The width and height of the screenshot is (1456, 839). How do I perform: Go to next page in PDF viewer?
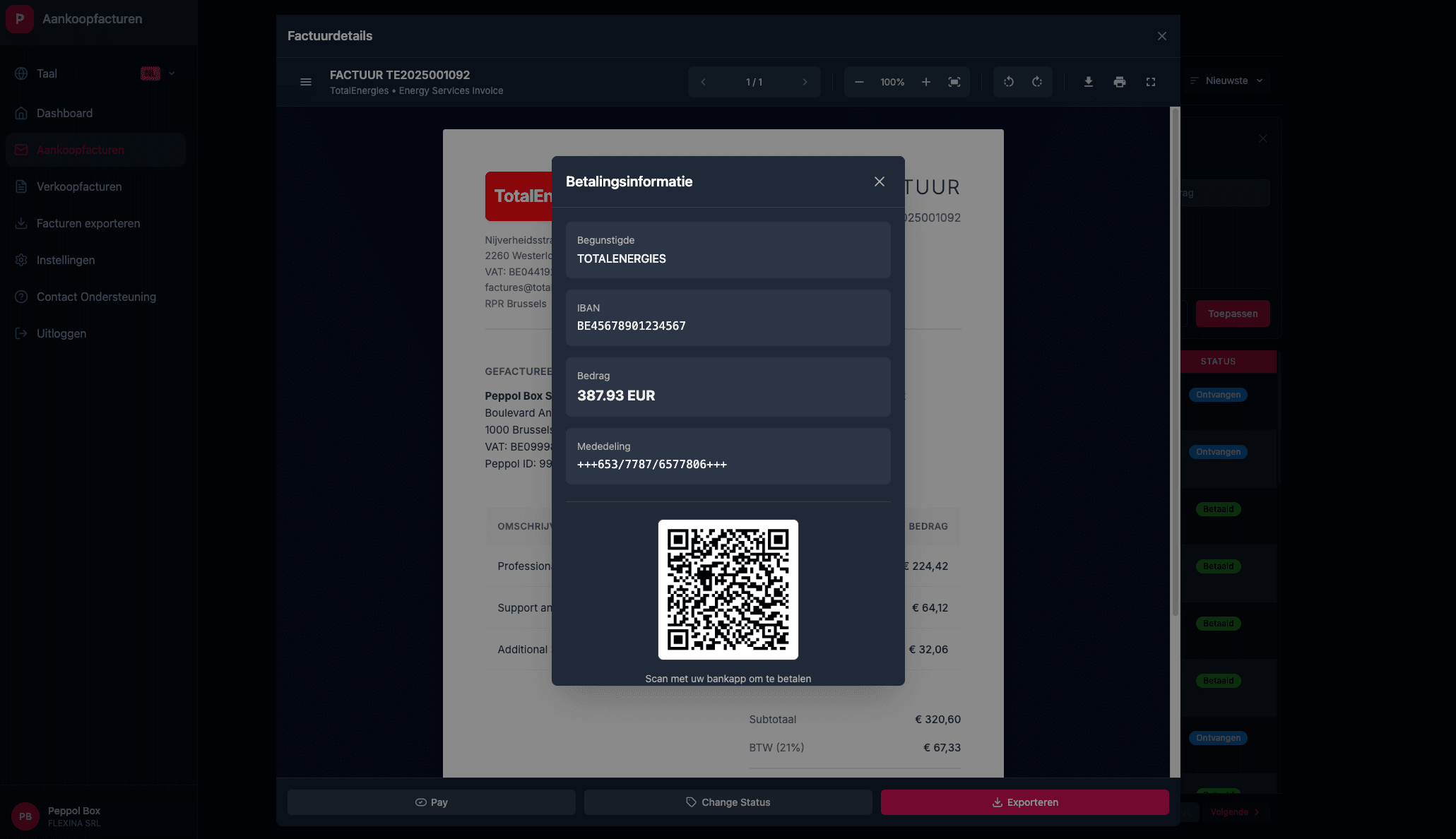(x=805, y=82)
